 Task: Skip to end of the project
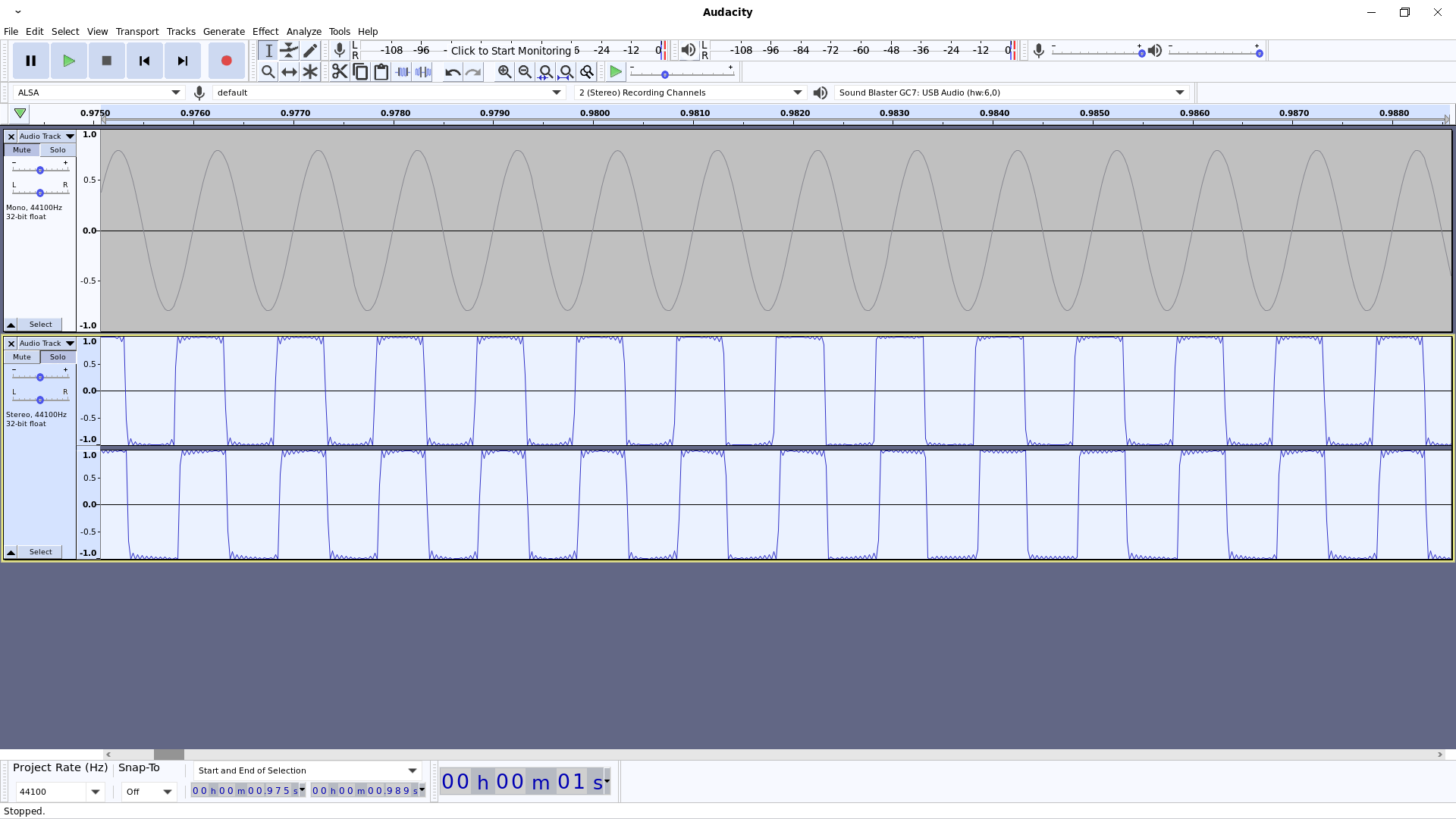pos(183,61)
